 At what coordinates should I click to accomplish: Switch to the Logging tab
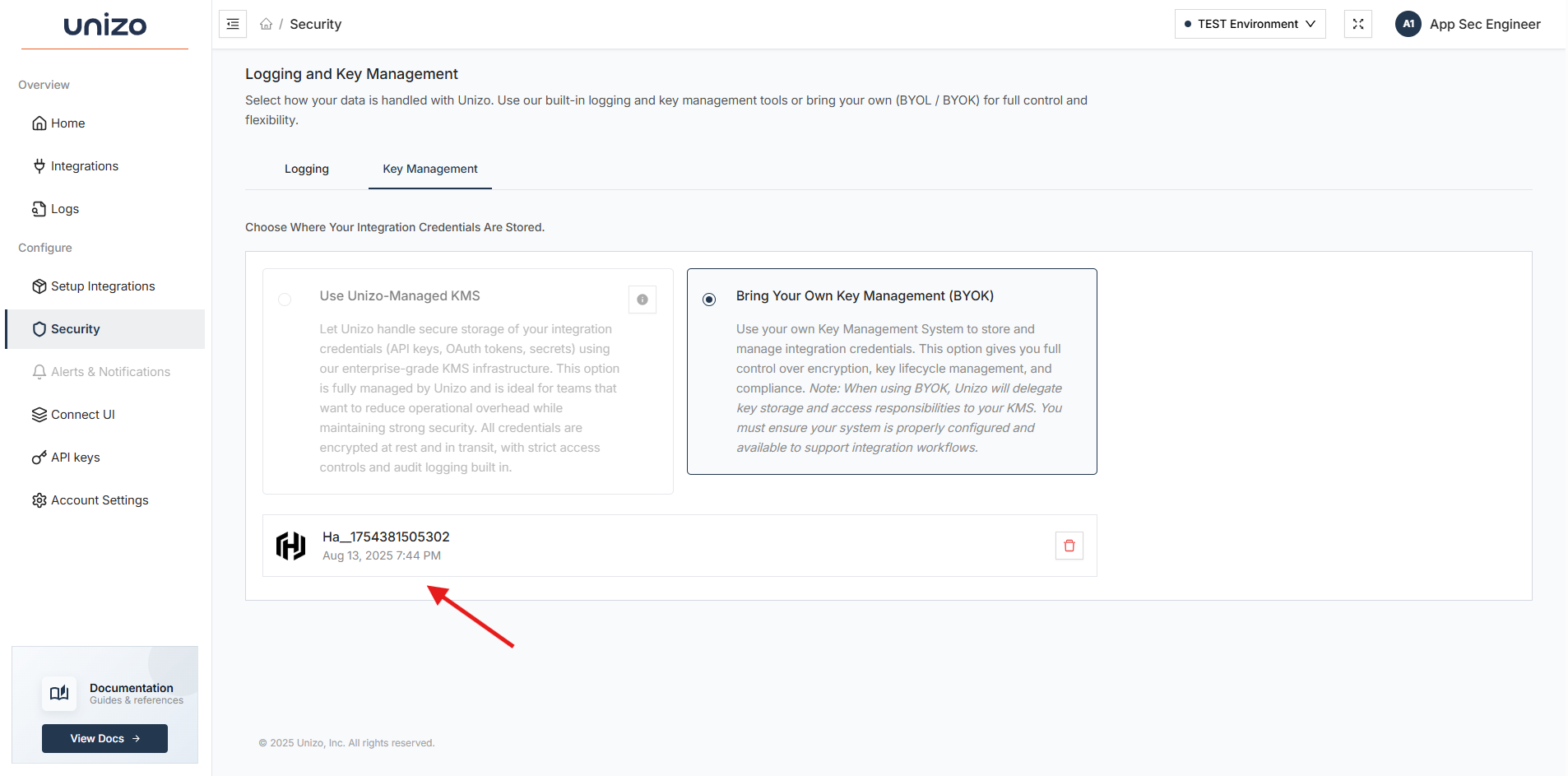click(306, 169)
